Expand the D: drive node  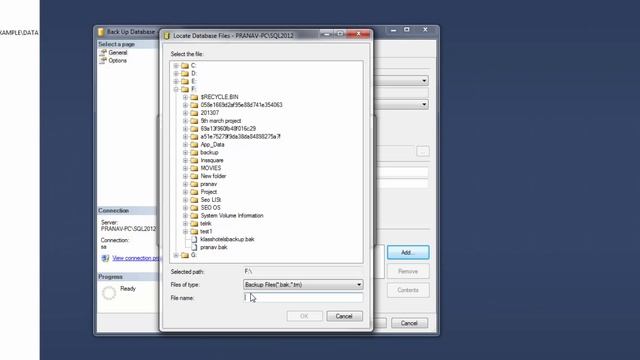[176, 73]
